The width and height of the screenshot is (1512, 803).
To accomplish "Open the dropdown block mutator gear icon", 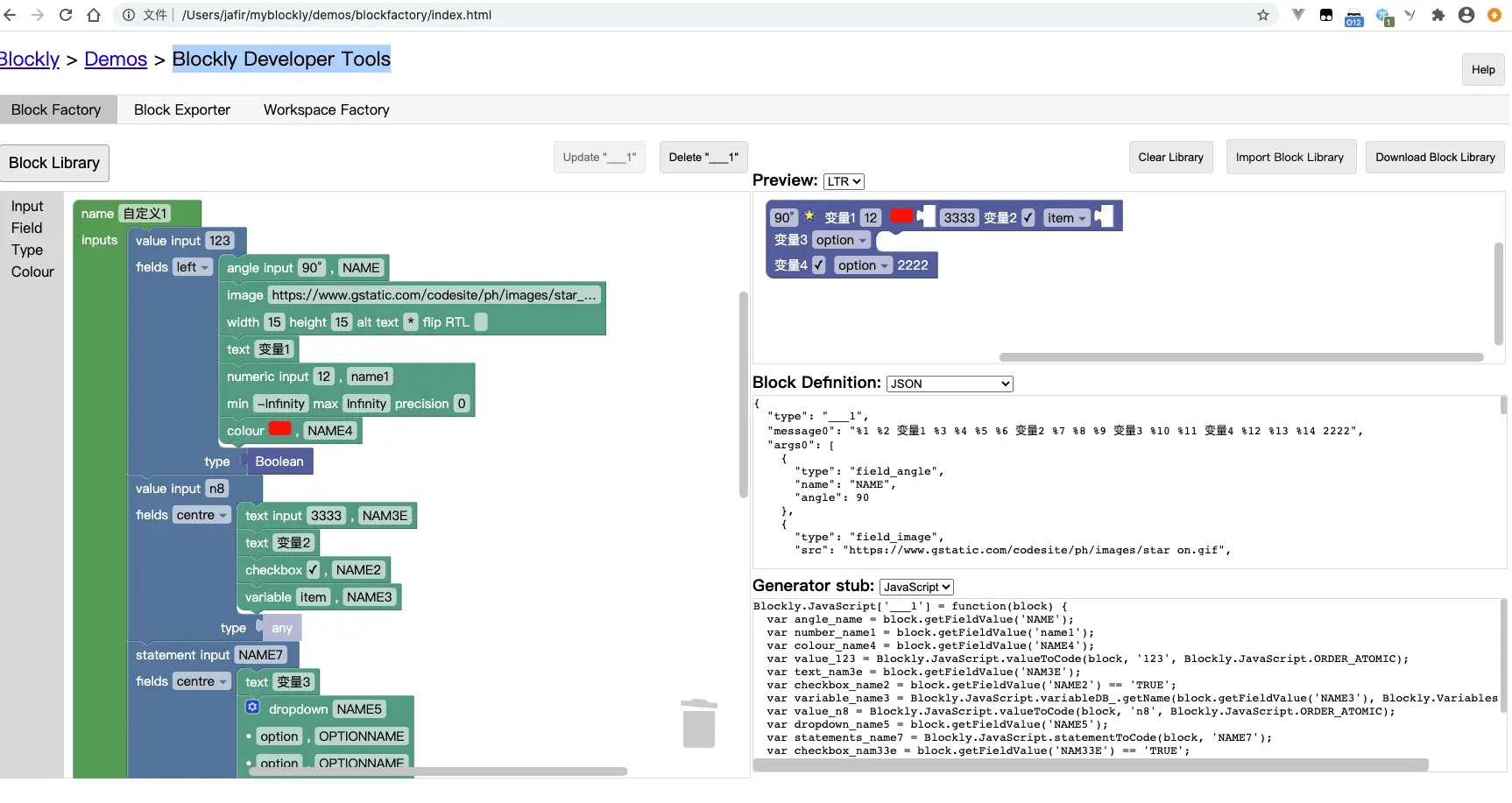I will [x=252, y=707].
